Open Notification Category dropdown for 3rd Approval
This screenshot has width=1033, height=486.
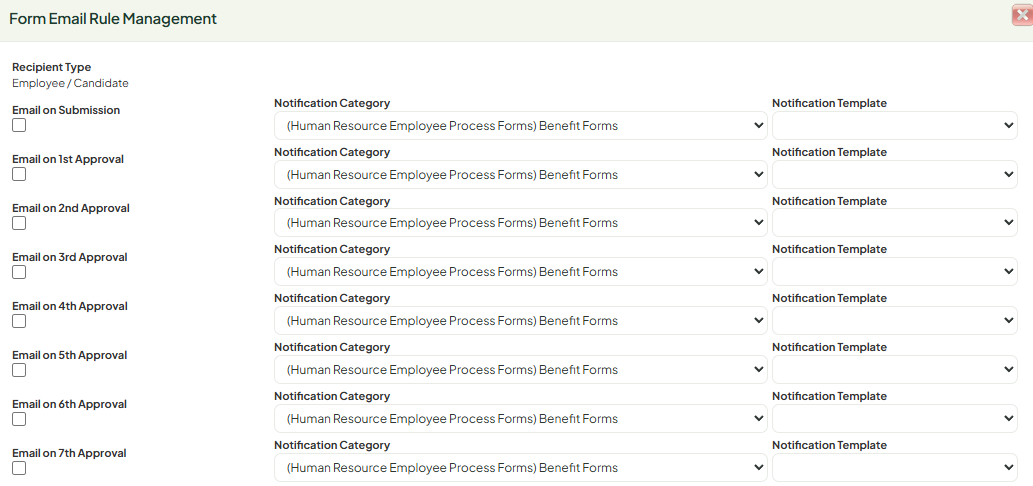(x=520, y=271)
